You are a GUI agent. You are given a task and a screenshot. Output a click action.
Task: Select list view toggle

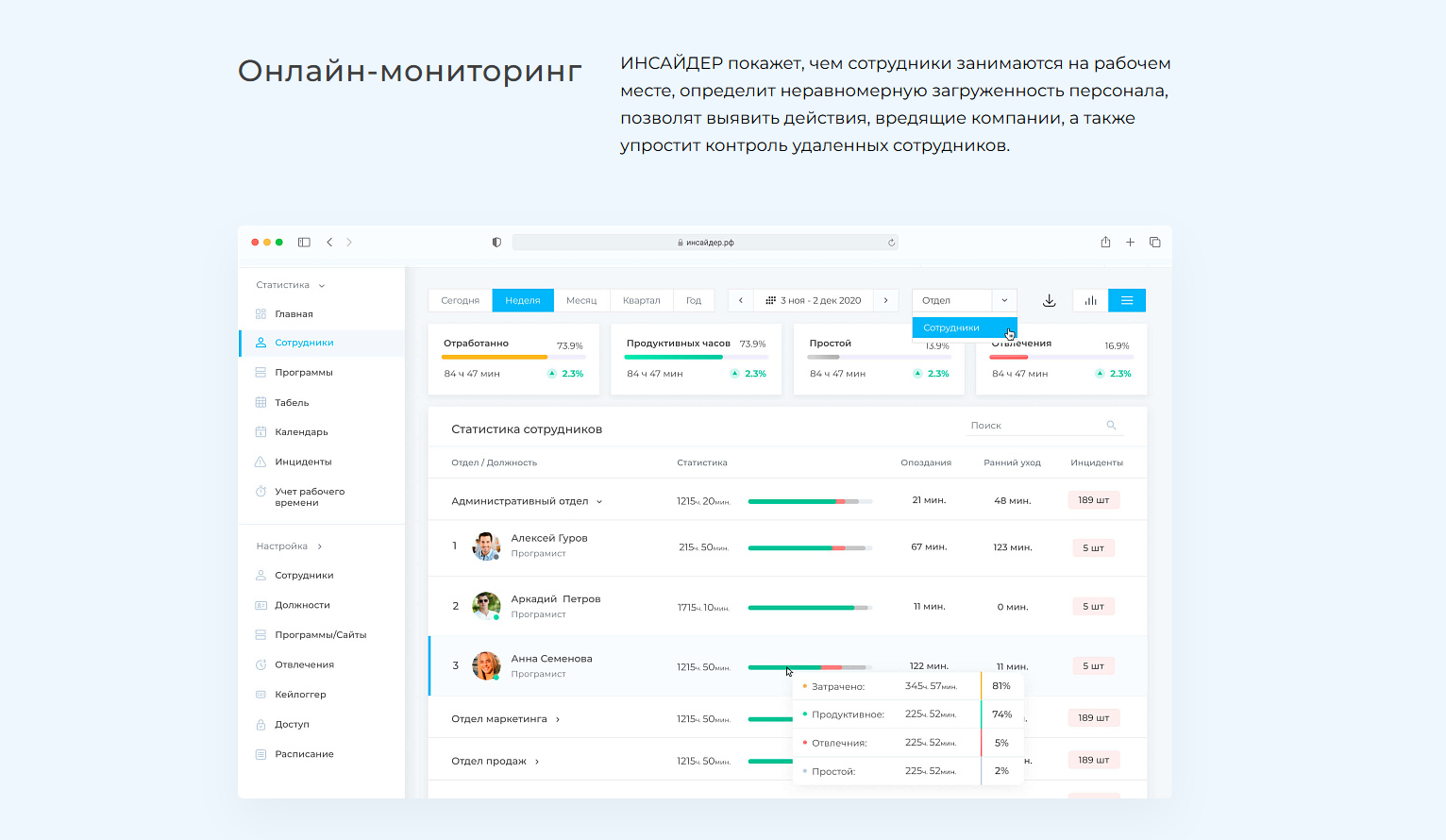click(x=1126, y=300)
